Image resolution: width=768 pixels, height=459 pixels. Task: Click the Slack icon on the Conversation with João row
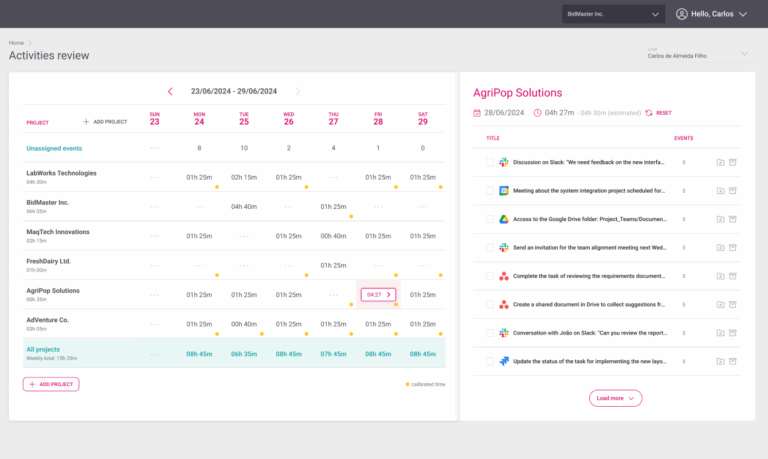[504, 333]
